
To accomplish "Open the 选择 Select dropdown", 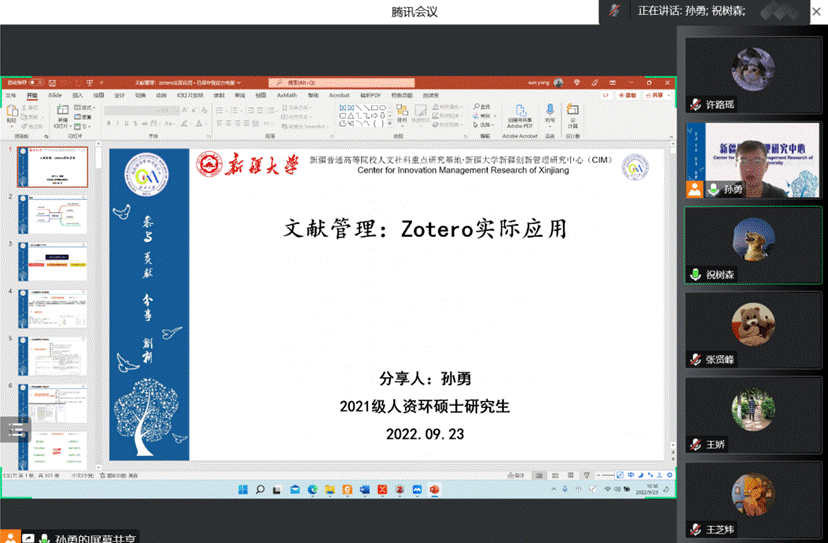I will coord(483,125).
